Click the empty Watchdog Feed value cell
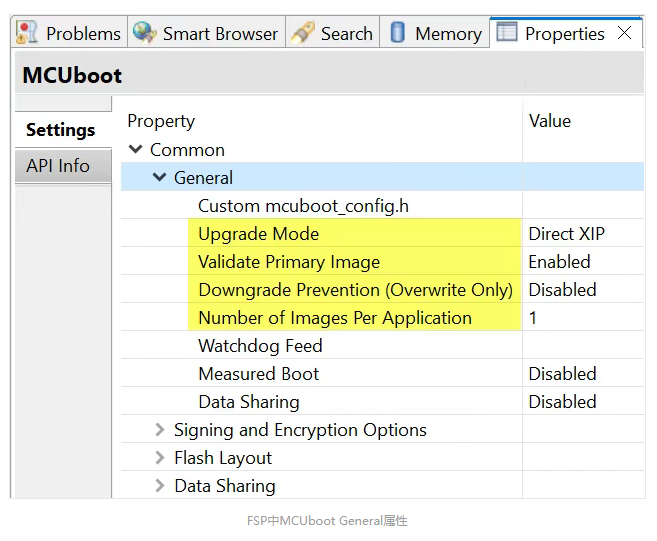 coord(583,346)
